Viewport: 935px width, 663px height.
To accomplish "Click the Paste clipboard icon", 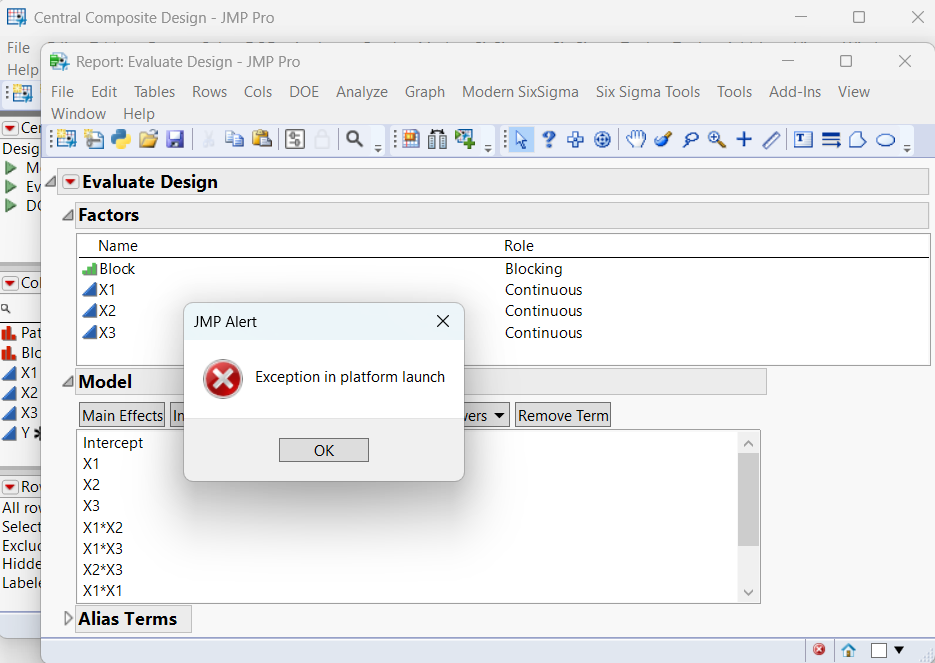I will point(262,140).
